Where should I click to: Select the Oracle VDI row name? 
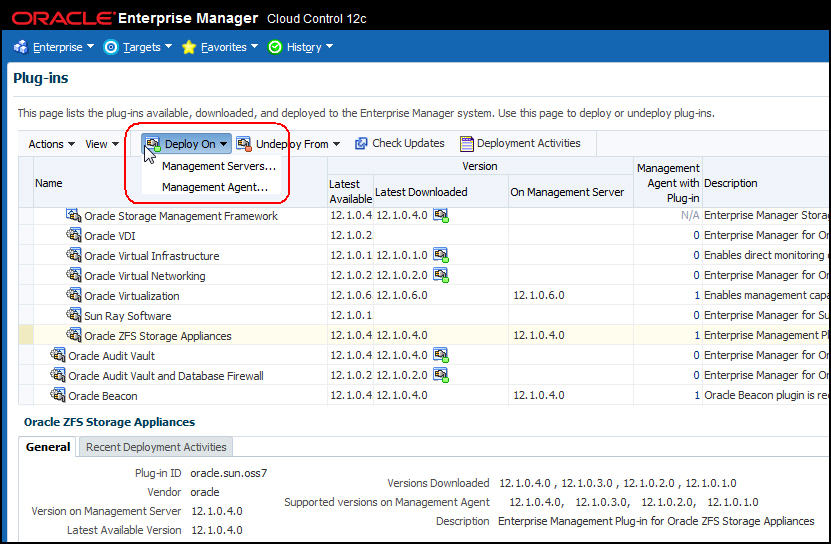point(110,236)
